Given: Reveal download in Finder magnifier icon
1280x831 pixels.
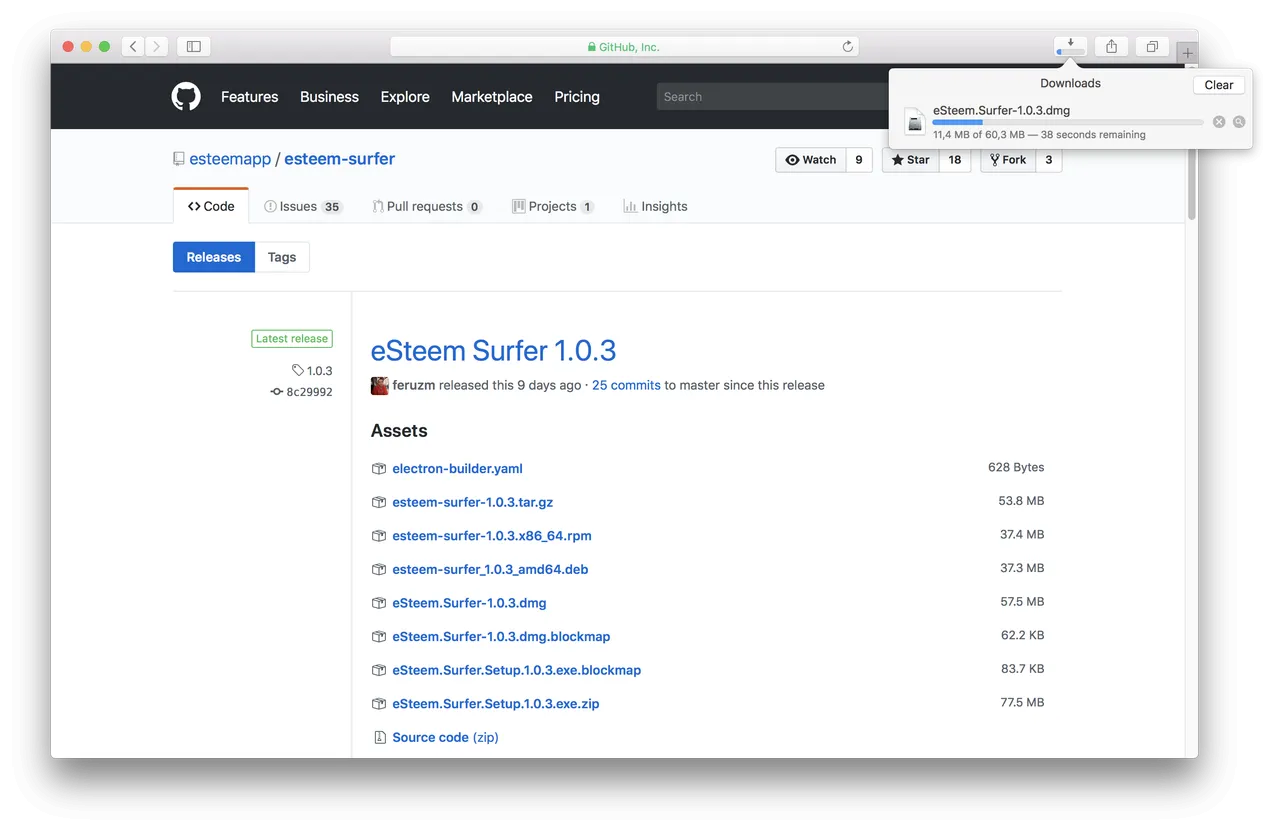Looking at the screenshot, I should 1239,122.
